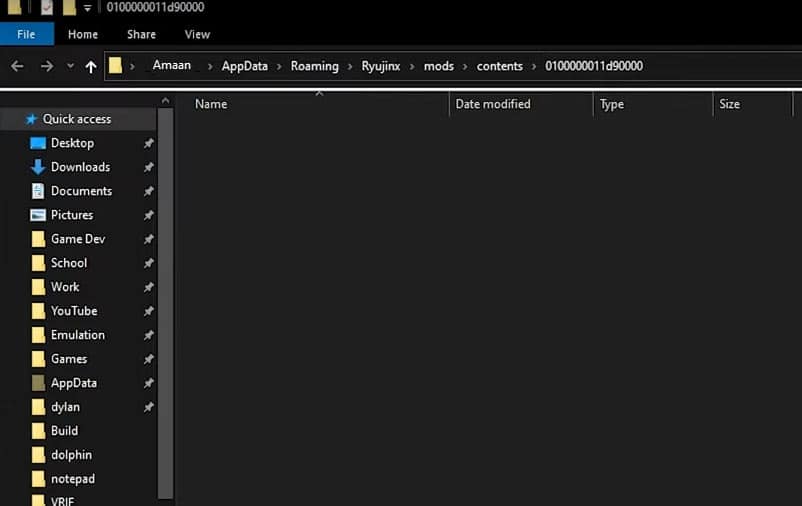Open recent locations dropdown chevron
802x506 pixels.
pos(70,66)
